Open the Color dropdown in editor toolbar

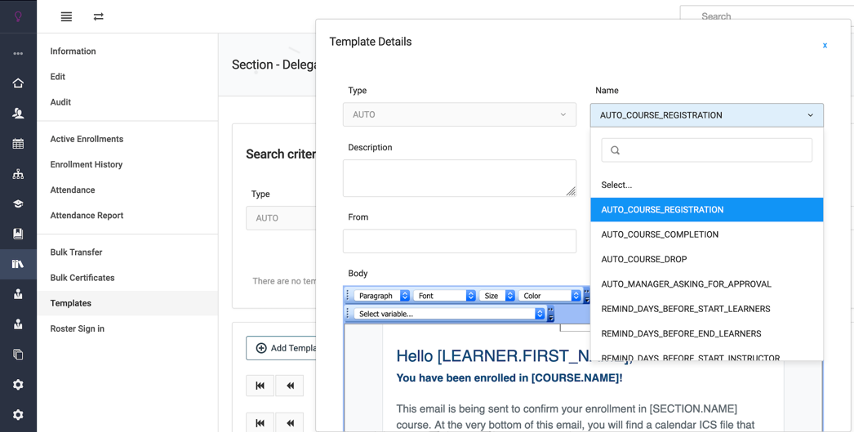(x=550, y=296)
